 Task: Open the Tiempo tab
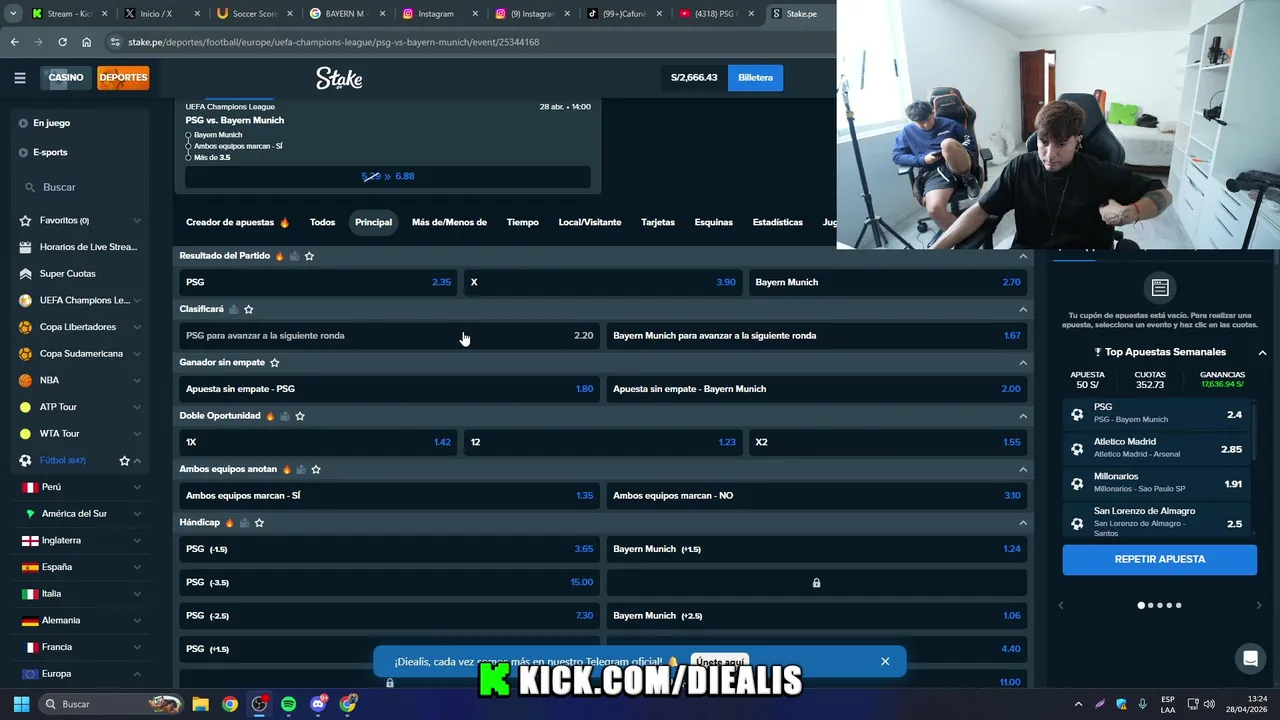[x=522, y=222]
